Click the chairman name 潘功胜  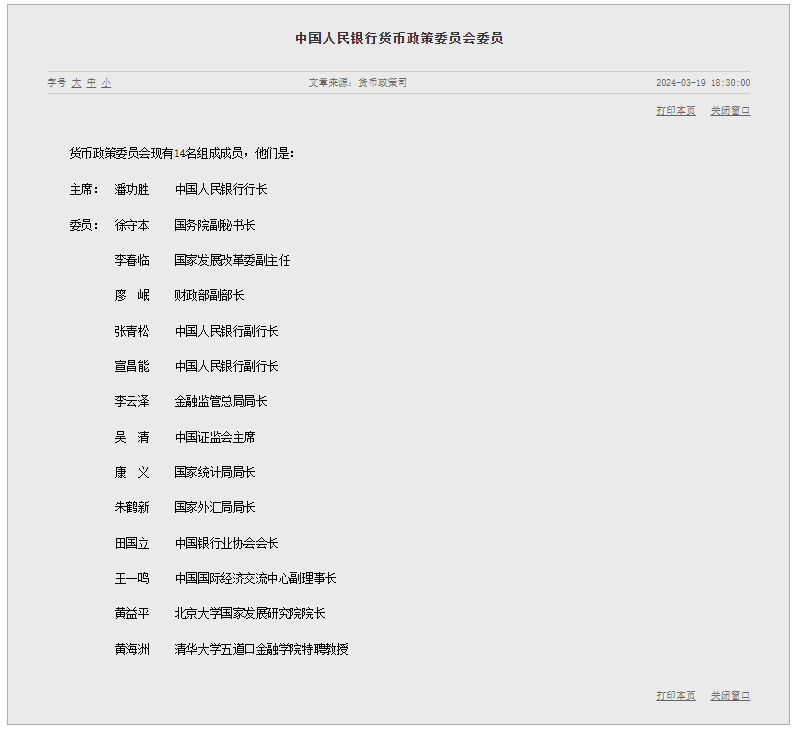(132, 190)
